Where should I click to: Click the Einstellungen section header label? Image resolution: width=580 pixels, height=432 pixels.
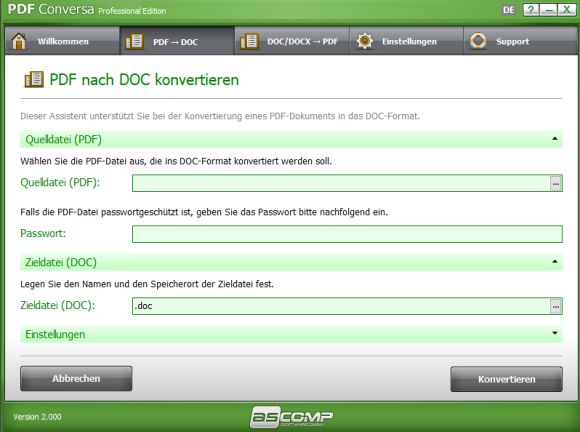click(x=55, y=334)
